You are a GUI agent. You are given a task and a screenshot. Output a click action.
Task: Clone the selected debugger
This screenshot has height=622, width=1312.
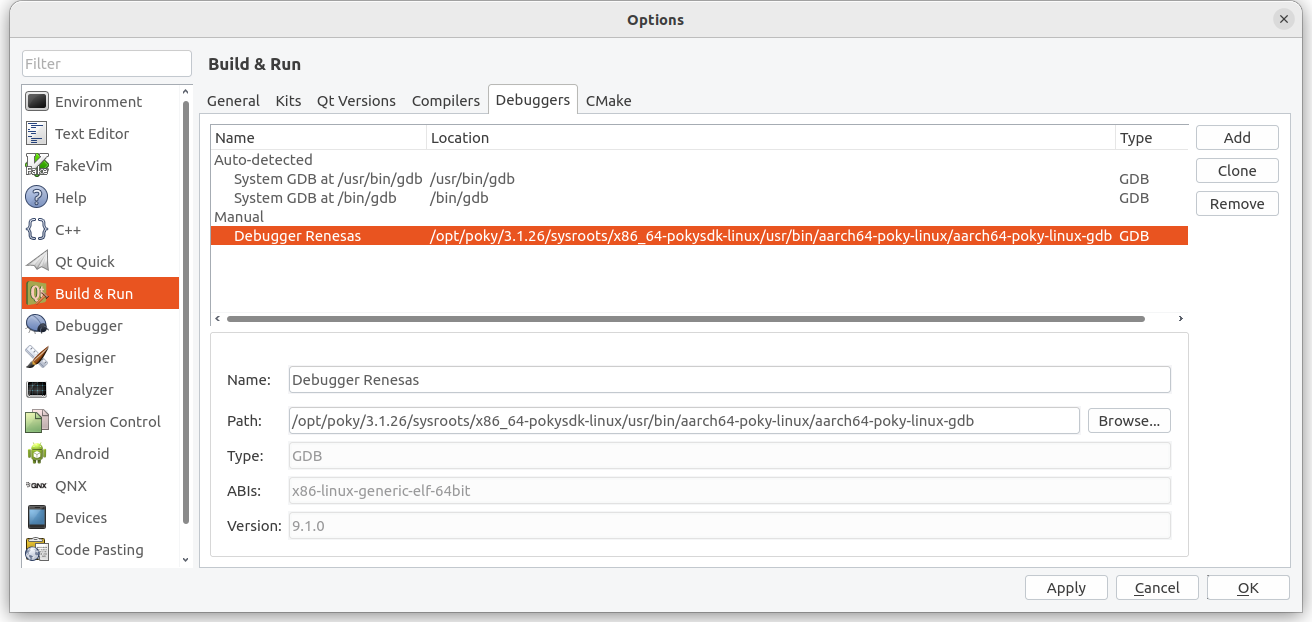click(x=1237, y=170)
